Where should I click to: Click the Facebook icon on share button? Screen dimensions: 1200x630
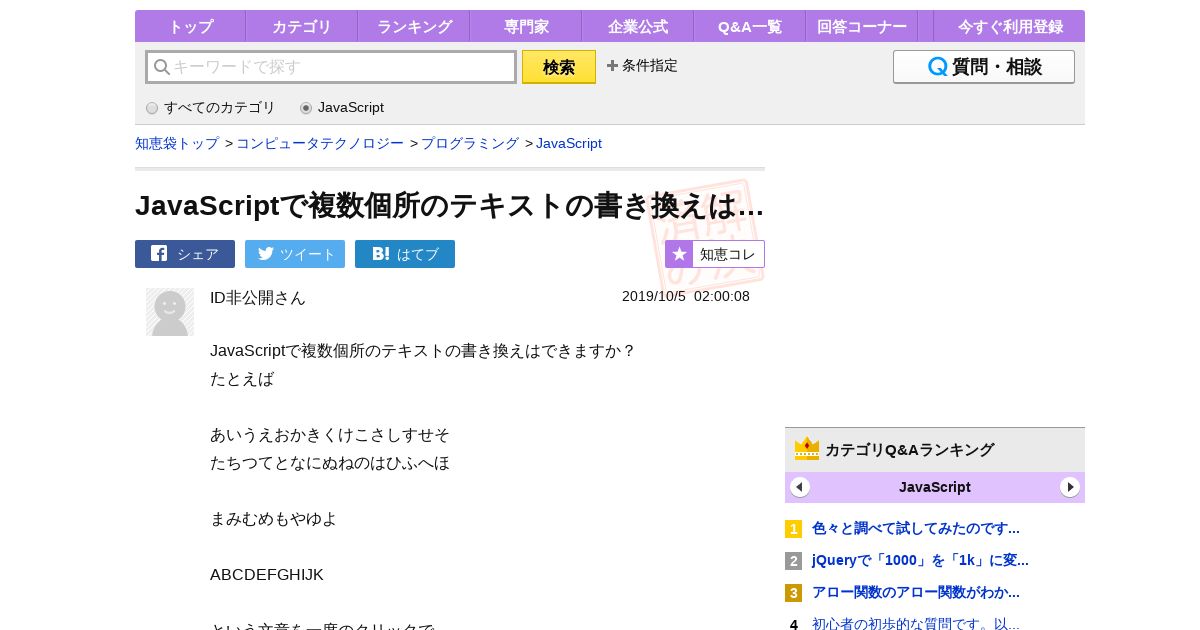coord(159,254)
